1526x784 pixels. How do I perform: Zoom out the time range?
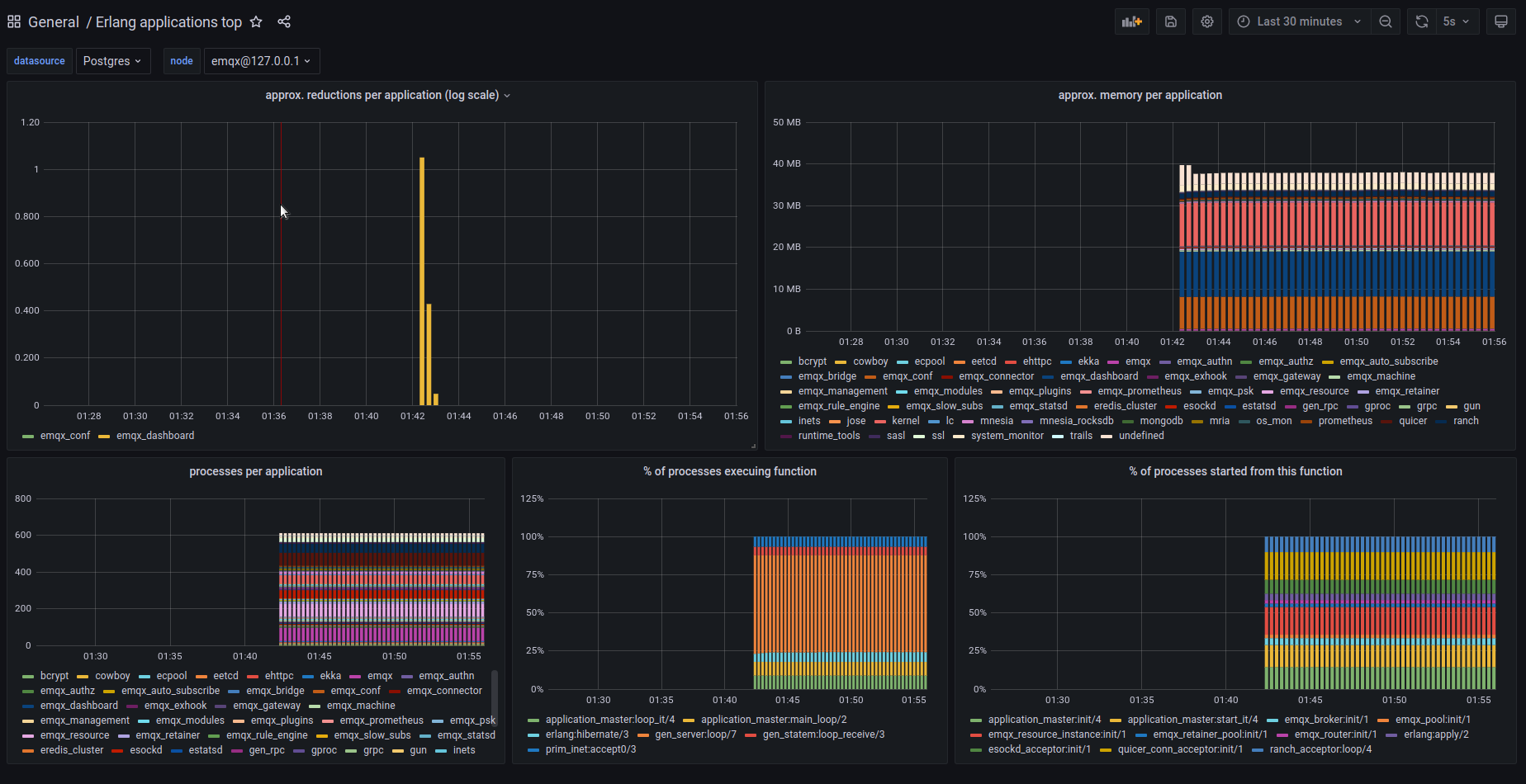[1386, 21]
